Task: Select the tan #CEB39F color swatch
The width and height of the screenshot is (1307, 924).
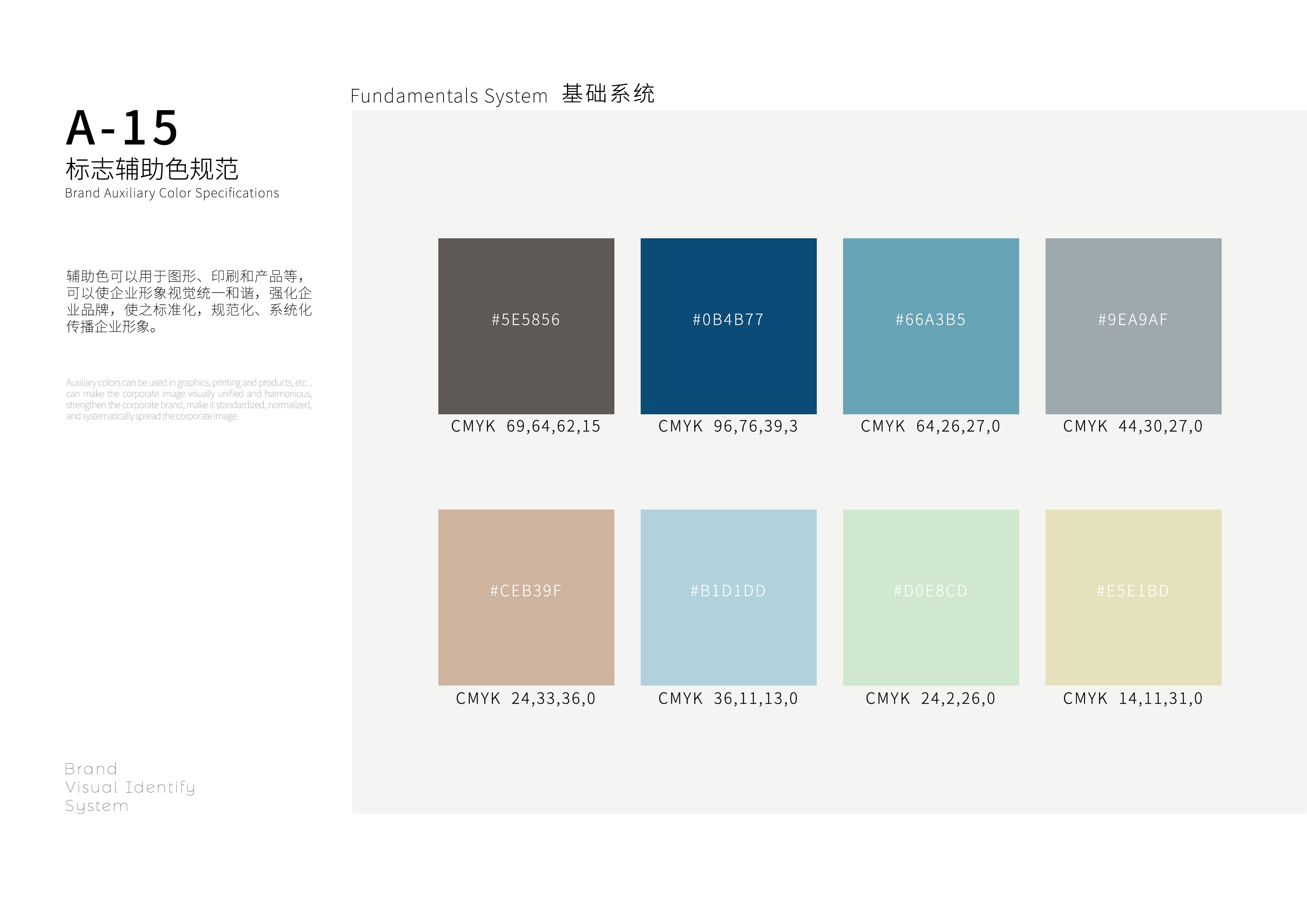Action: [525, 597]
